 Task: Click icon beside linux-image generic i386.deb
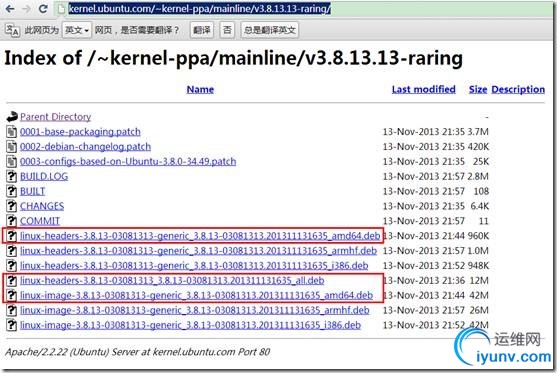pos(12,325)
